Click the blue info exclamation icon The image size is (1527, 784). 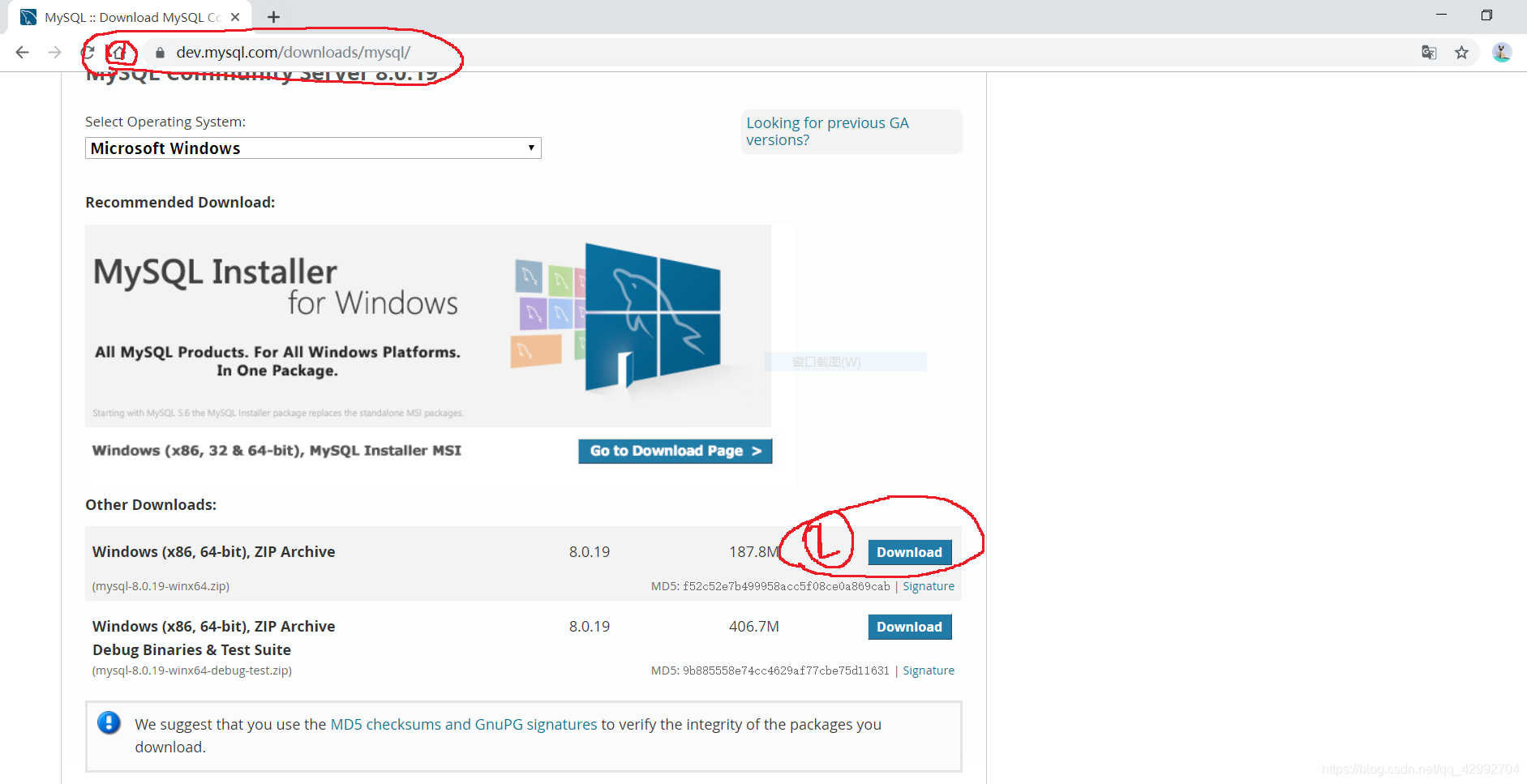pyautogui.click(x=109, y=722)
